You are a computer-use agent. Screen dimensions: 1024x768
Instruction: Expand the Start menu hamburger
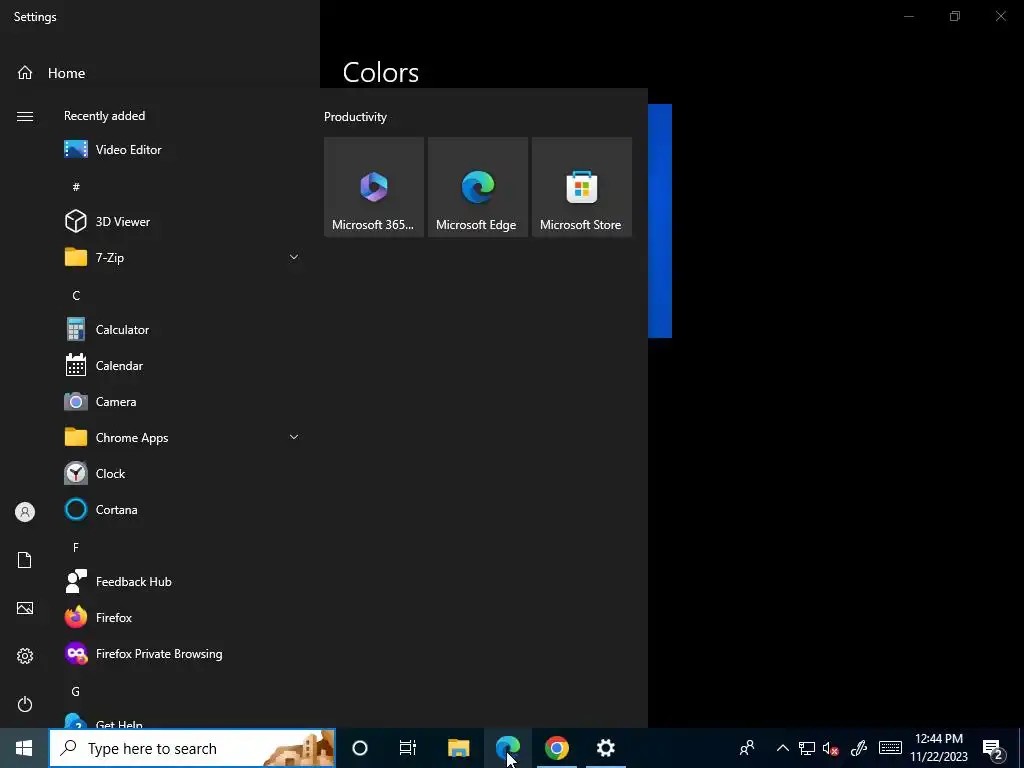25,116
